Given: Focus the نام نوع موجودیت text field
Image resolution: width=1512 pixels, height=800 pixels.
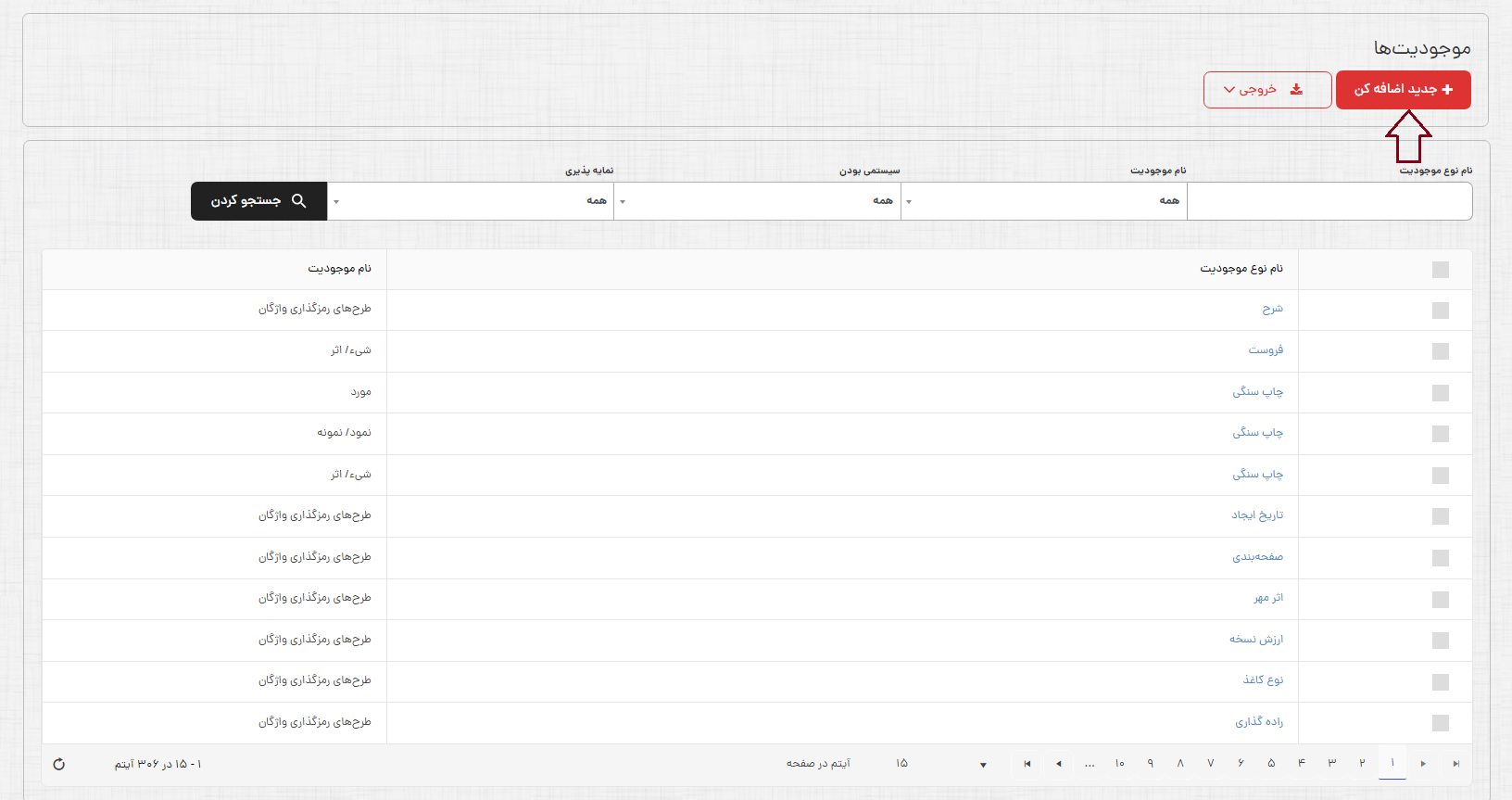Looking at the screenshot, I should tap(1329, 201).
